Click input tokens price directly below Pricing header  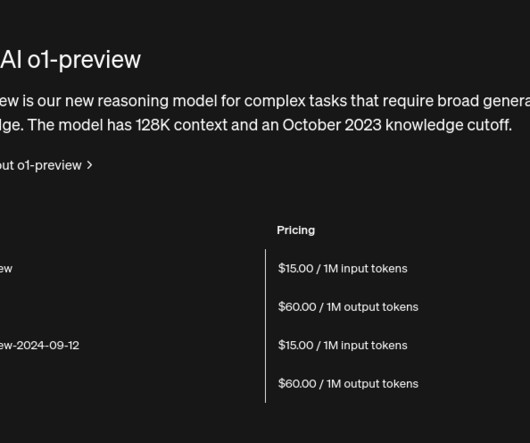[x=342, y=268]
